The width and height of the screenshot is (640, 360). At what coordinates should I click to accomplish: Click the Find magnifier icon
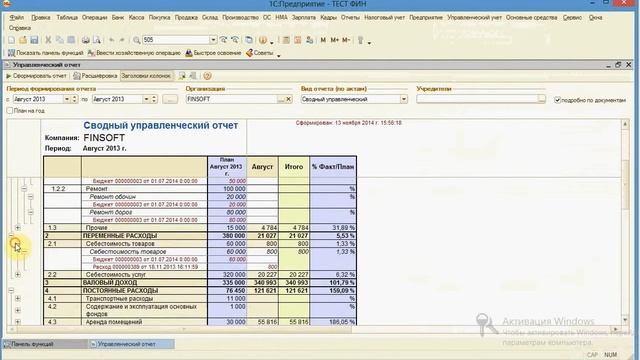(x=137, y=40)
